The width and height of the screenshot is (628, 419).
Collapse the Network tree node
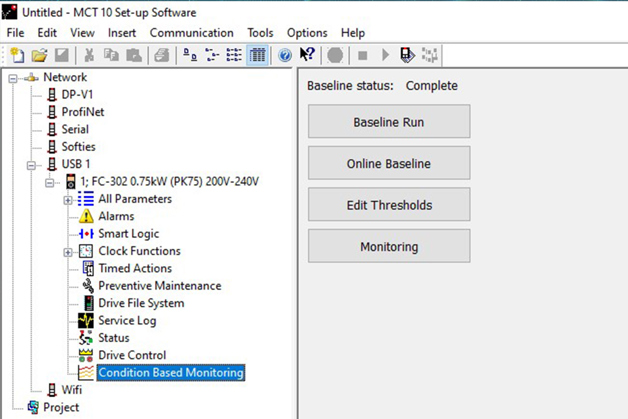(x=13, y=78)
